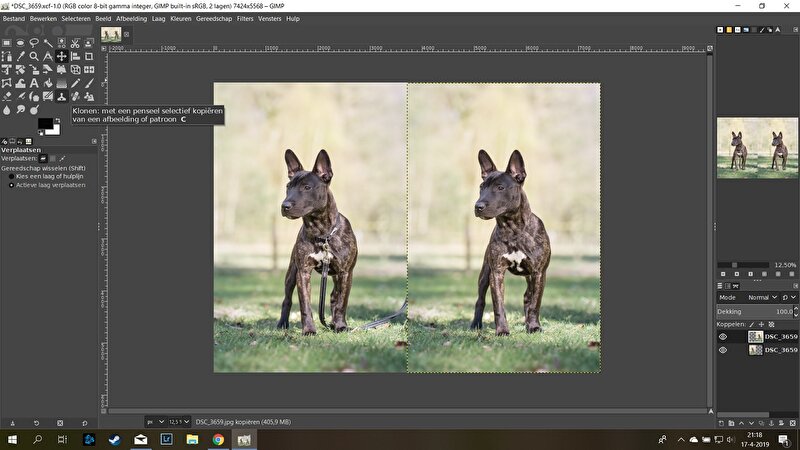This screenshot has height=450, width=800.
Task: Select the Heal bandage tool
Action: (x=76, y=96)
